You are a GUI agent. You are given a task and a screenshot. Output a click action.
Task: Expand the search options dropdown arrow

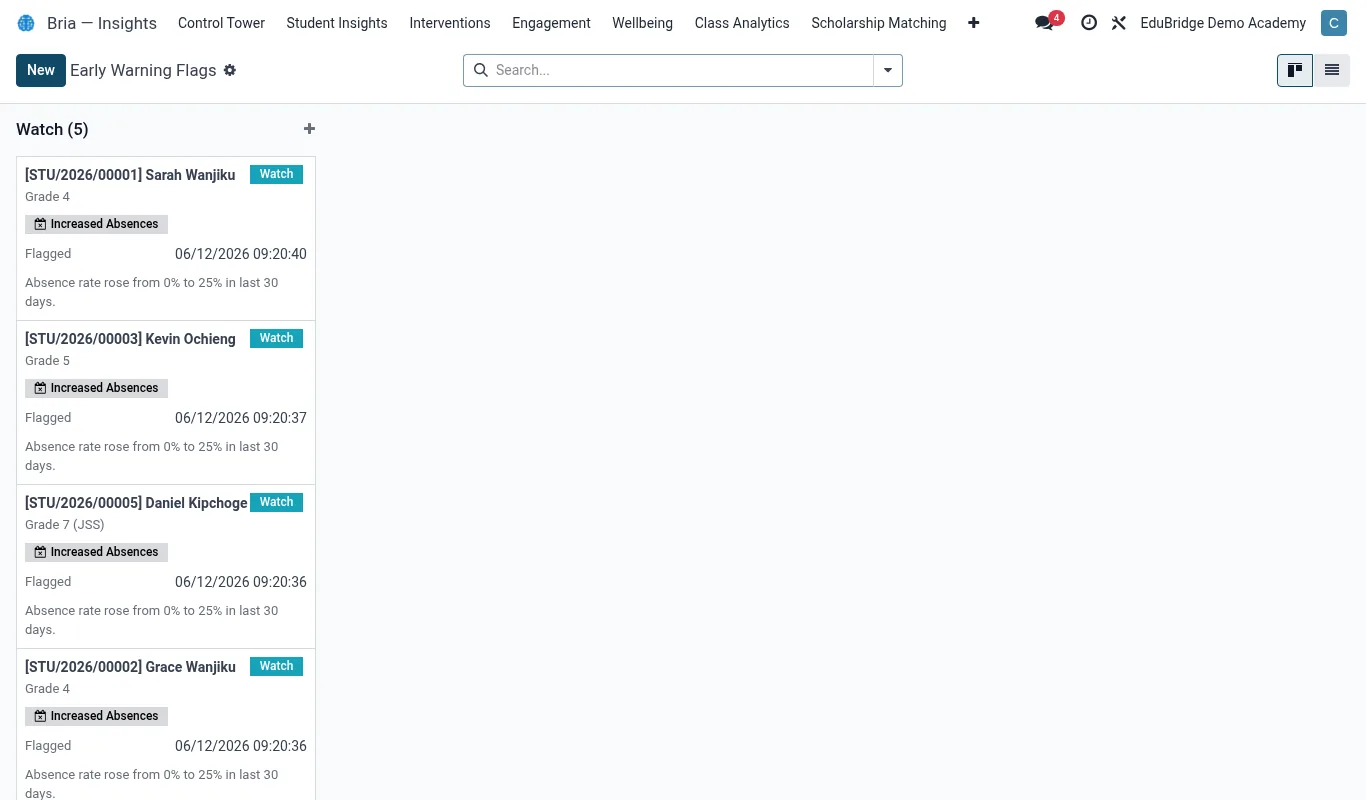click(x=888, y=70)
